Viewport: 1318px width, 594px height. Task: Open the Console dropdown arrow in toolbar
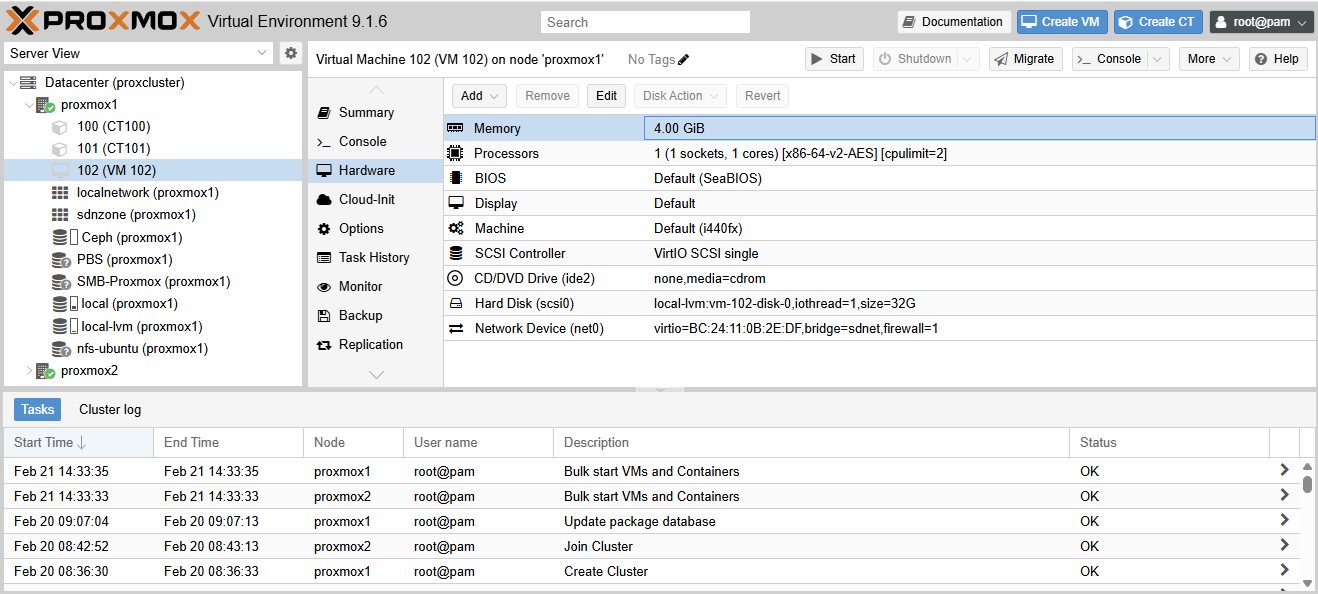[x=1158, y=59]
